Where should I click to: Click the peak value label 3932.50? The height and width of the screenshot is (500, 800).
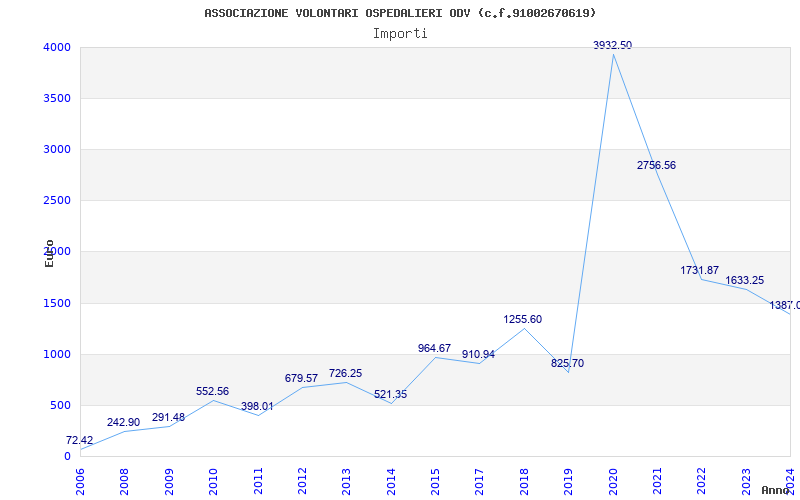pyautogui.click(x=612, y=45)
